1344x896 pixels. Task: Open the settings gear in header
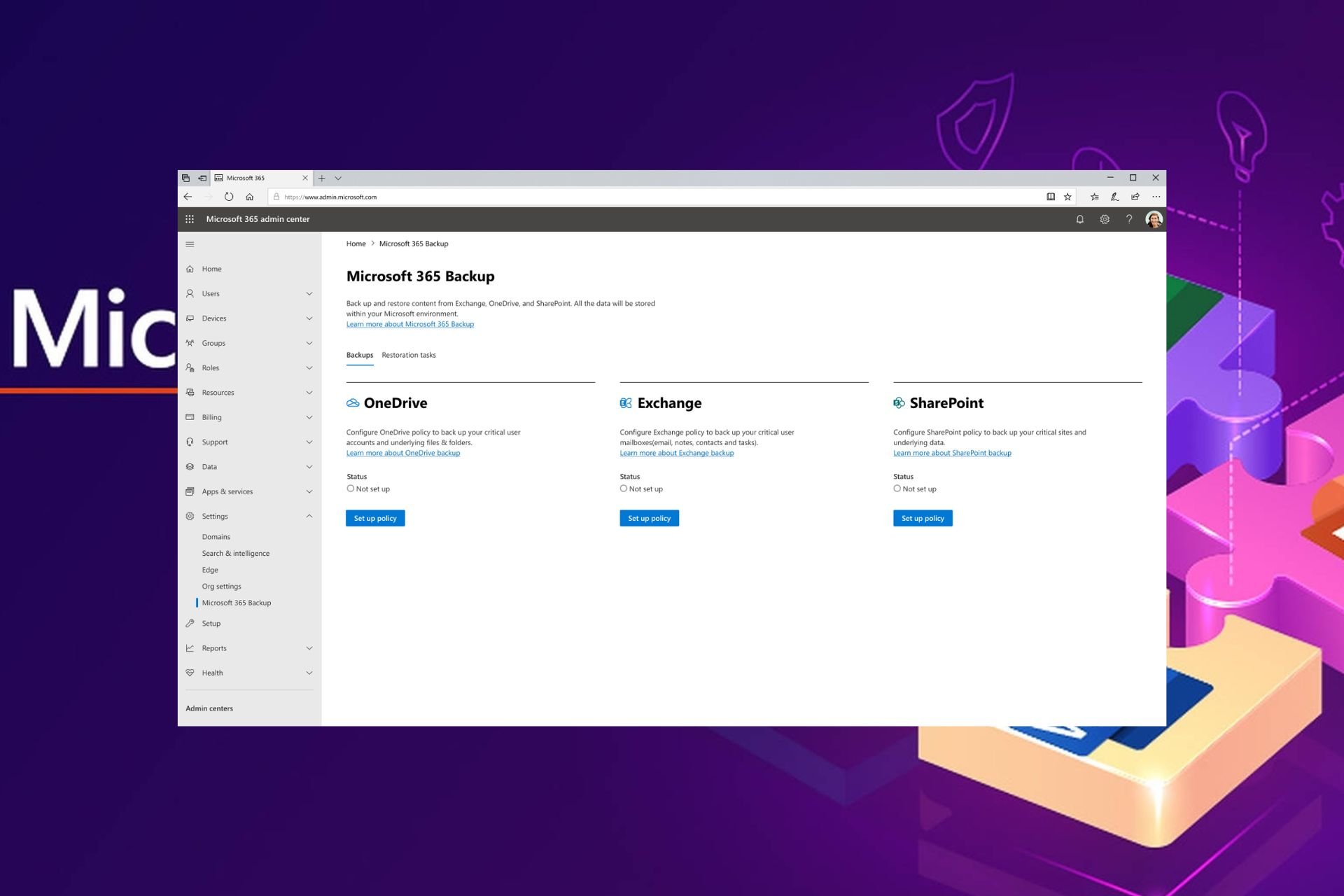coord(1105,219)
